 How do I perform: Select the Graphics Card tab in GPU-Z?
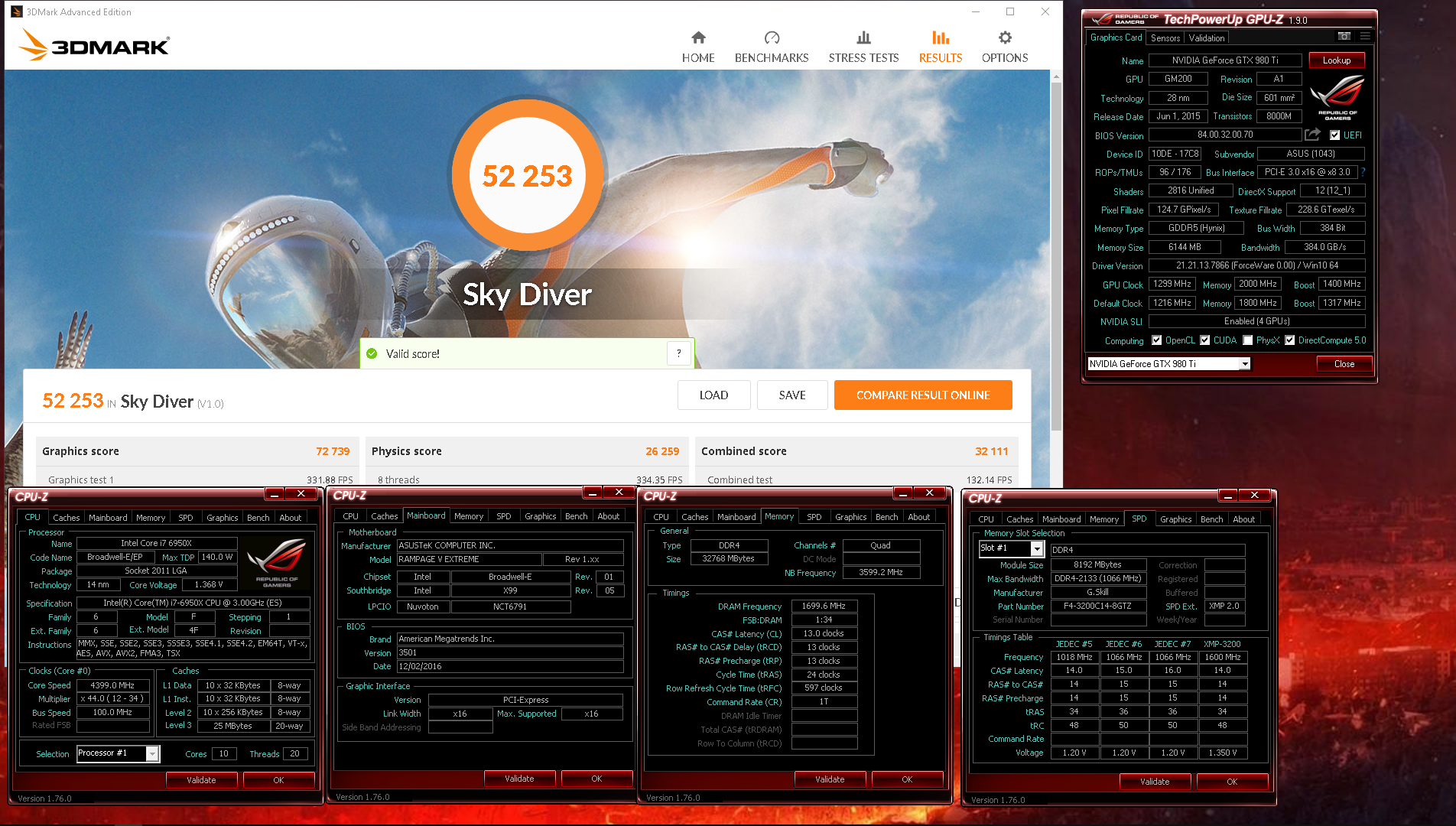1116,37
